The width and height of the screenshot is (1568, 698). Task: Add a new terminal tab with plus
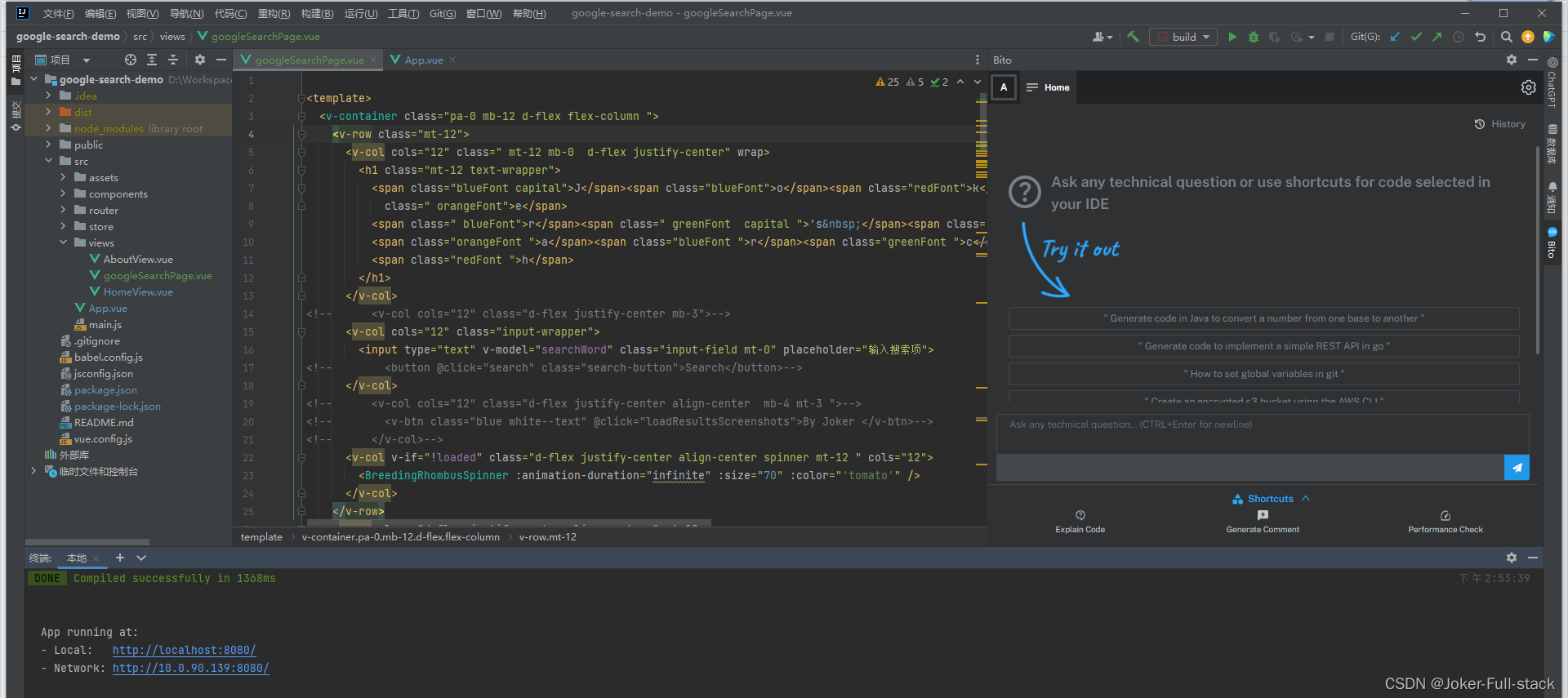[120, 558]
